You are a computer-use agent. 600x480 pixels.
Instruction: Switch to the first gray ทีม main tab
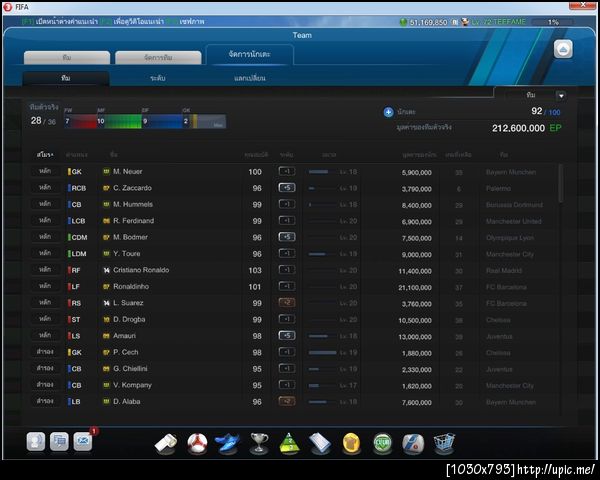tap(67, 57)
